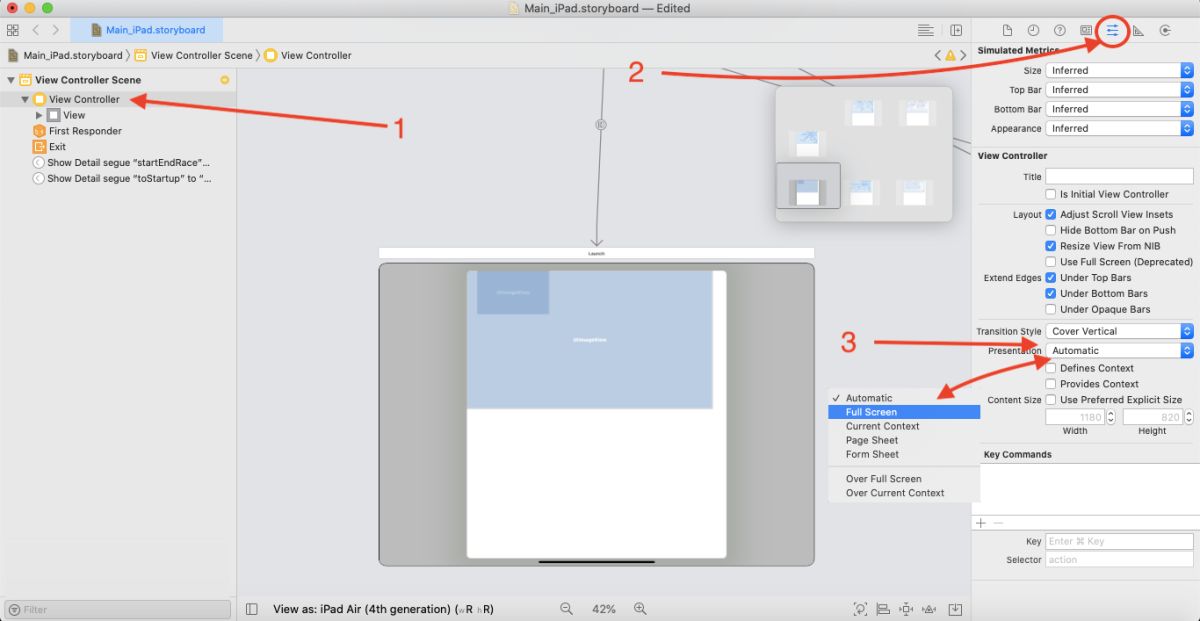The image size is (1200, 621).
Task: Uncheck Under Top Bars
Action: [x=1051, y=278]
